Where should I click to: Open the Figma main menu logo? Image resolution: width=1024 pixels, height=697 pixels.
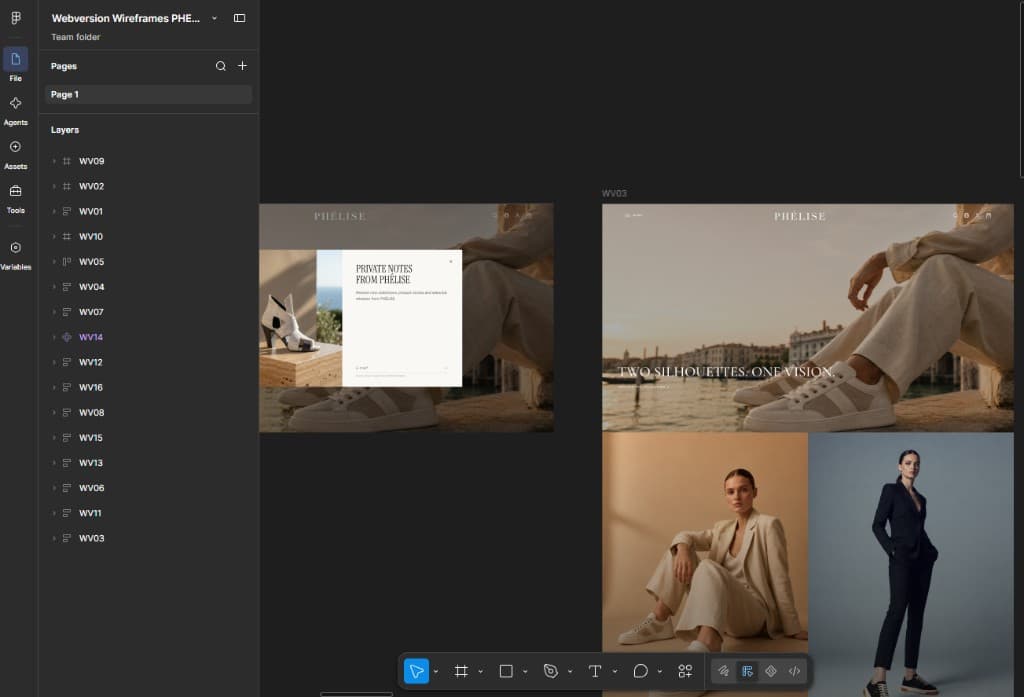click(x=16, y=18)
